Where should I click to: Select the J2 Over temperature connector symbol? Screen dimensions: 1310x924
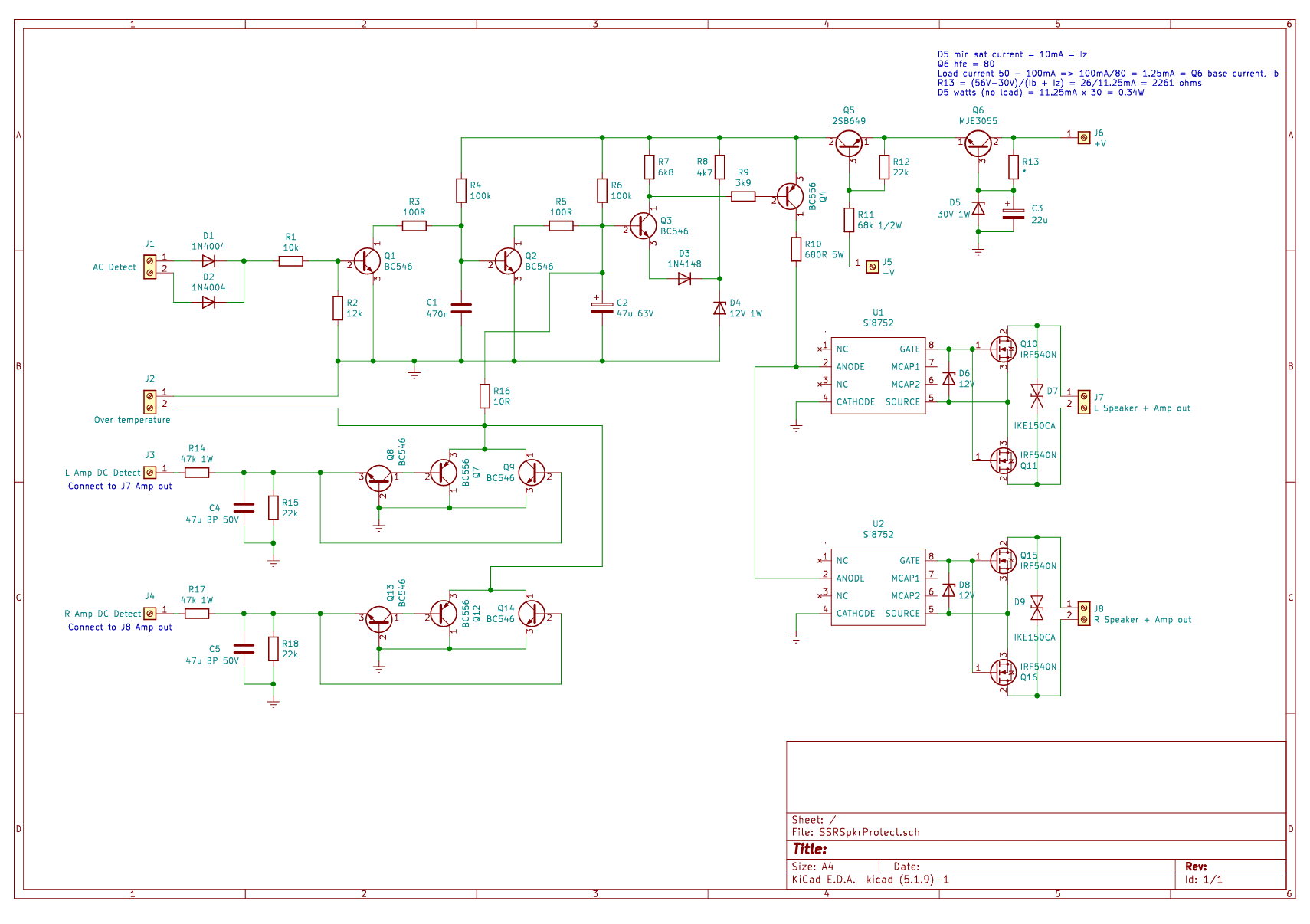(x=150, y=401)
